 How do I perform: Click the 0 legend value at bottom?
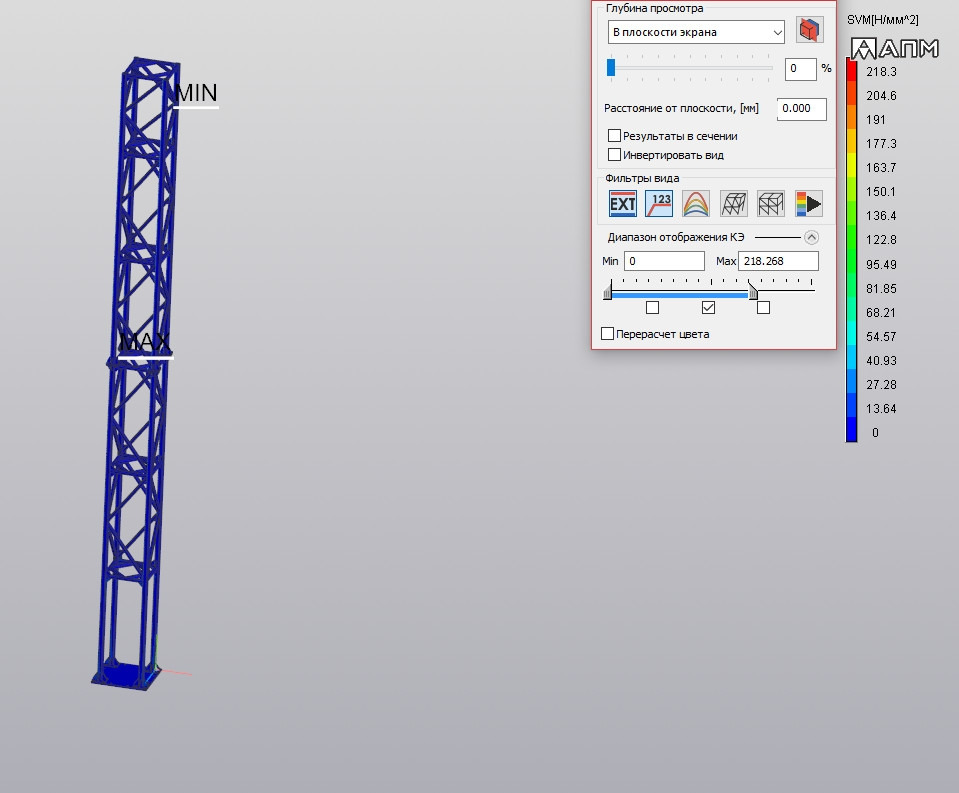click(875, 433)
